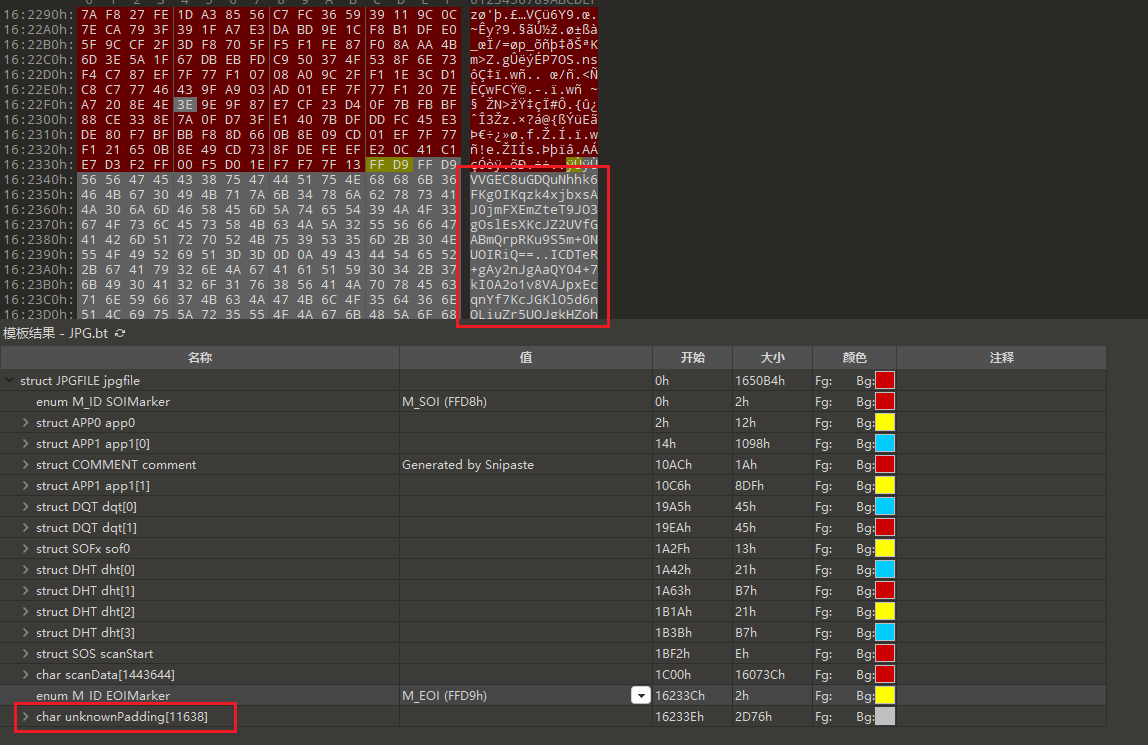
Task: Expand char unknownPadding[11638] entry
Action: (26, 717)
